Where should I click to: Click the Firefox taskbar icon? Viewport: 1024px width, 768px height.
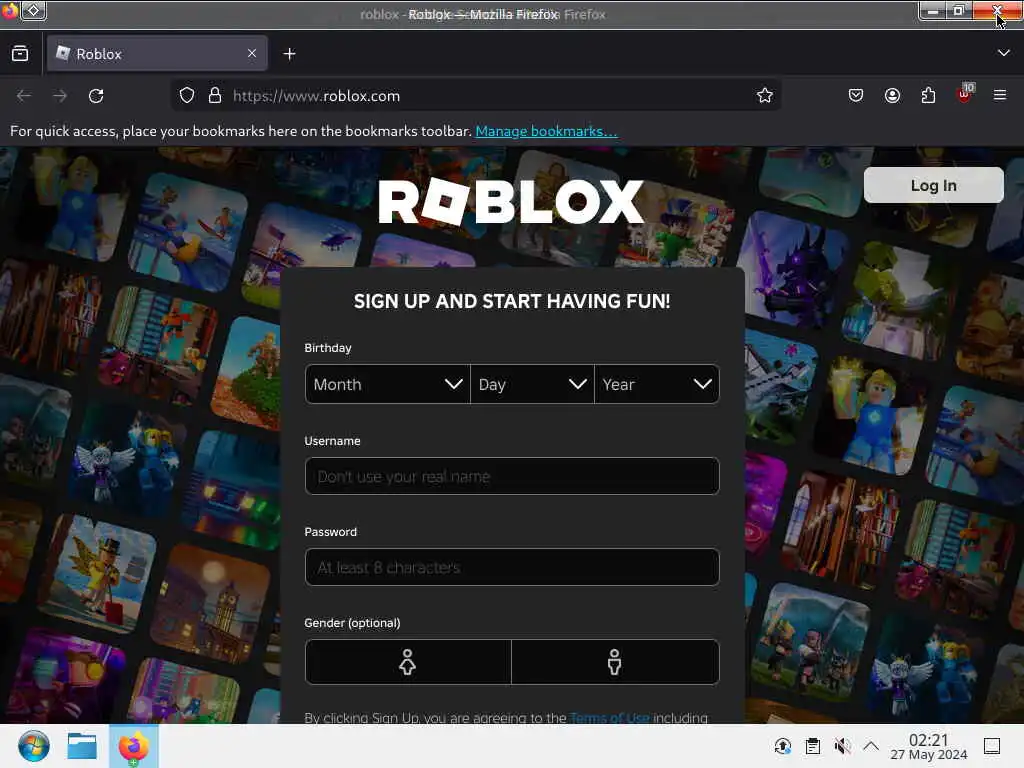click(134, 746)
